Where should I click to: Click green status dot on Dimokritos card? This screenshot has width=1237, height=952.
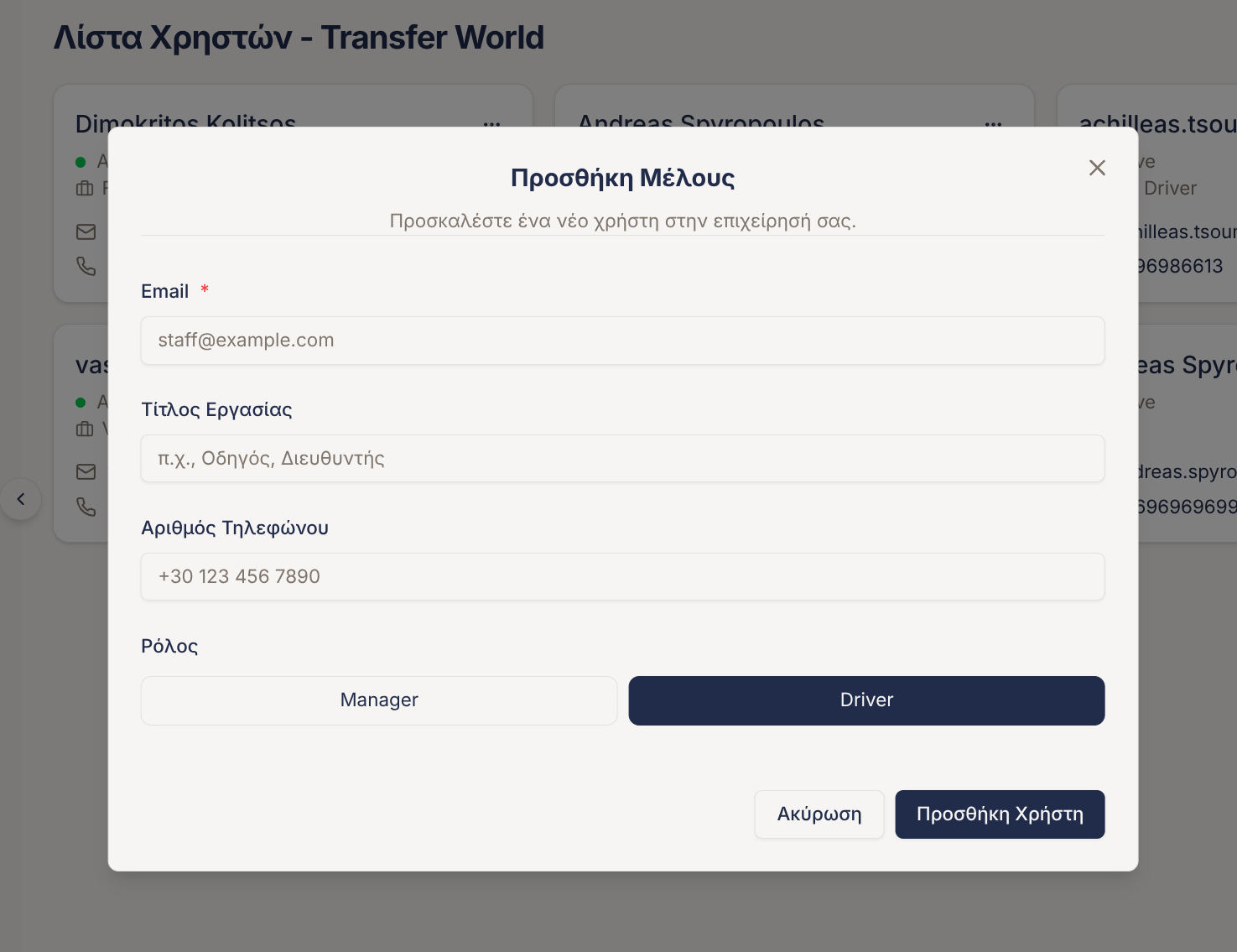click(81, 162)
